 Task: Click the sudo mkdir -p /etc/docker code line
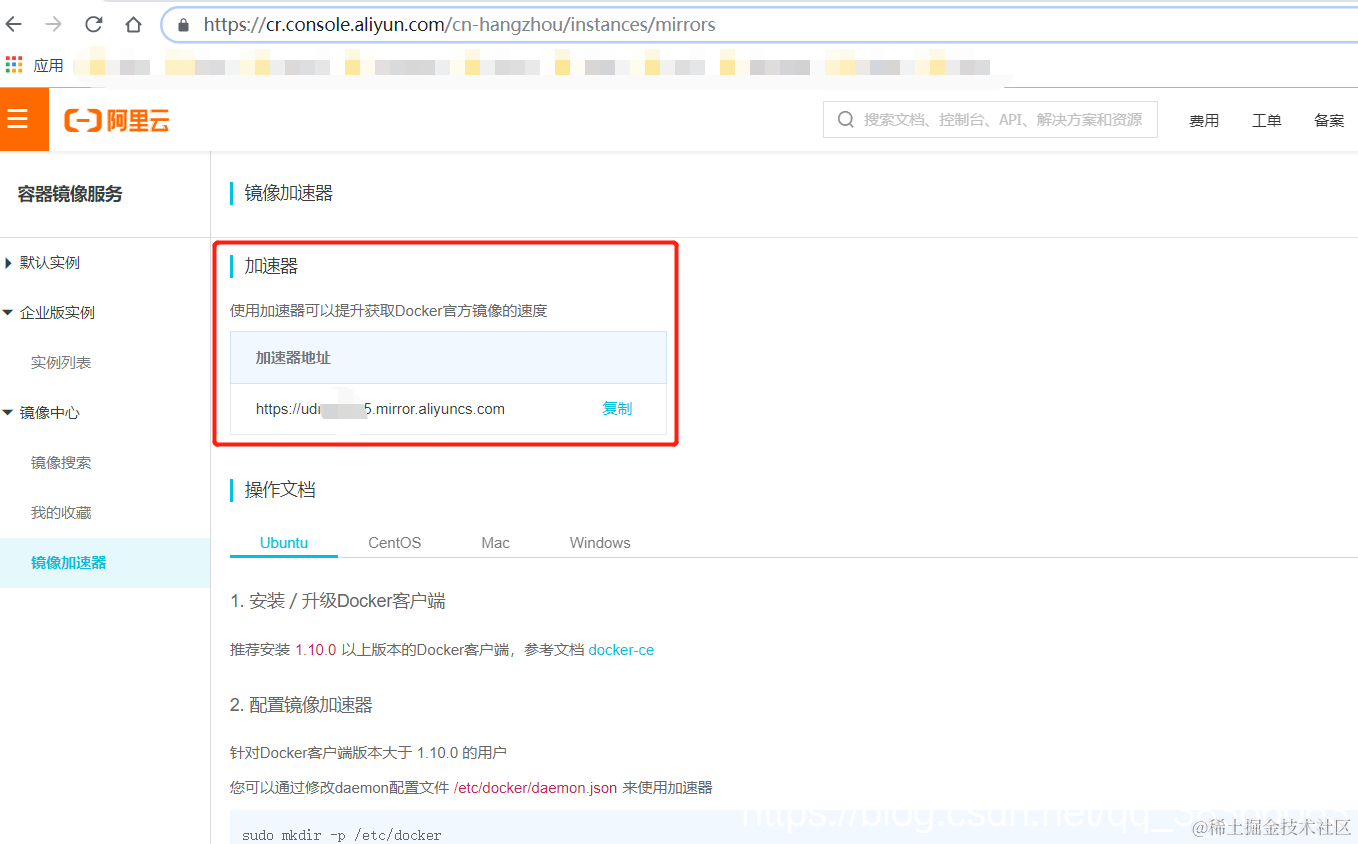click(342, 834)
